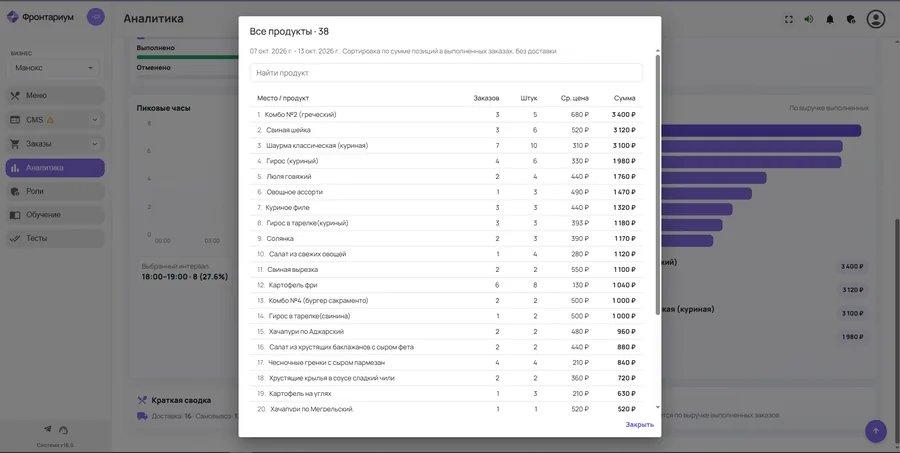Select row Салат из хрустящих баклажанов с сыром фета
Screen dimensions: 900x453
pos(447,347)
